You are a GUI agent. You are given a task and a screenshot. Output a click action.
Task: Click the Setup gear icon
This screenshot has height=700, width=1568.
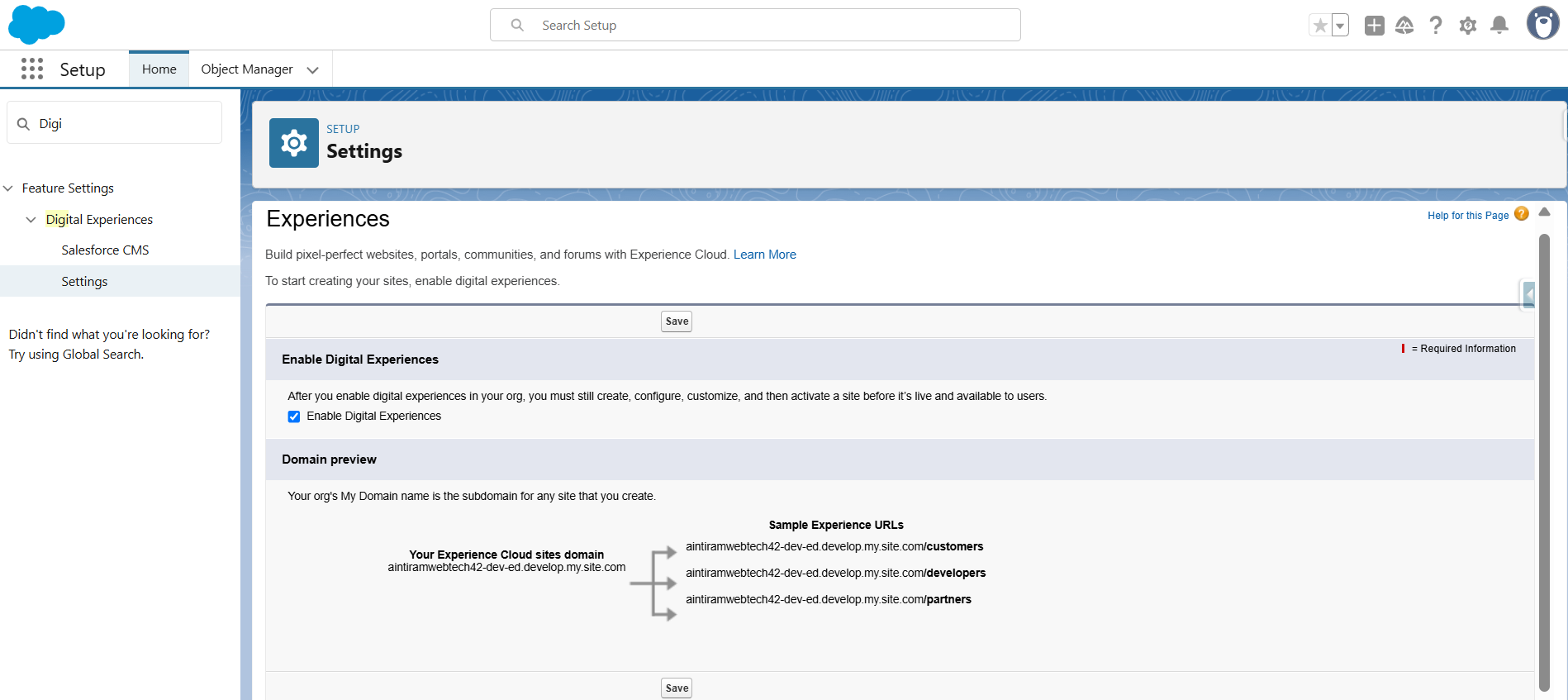coord(1467,26)
